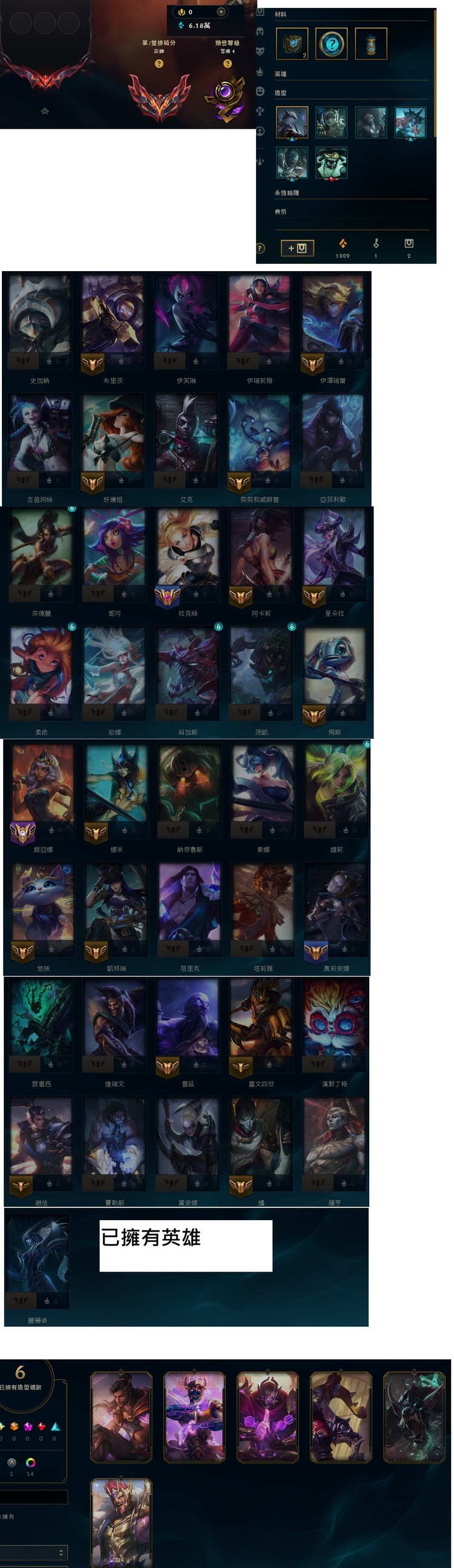454x1568 pixels.
Task: Click the chroma color wheel icon
Action: click(x=30, y=1462)
